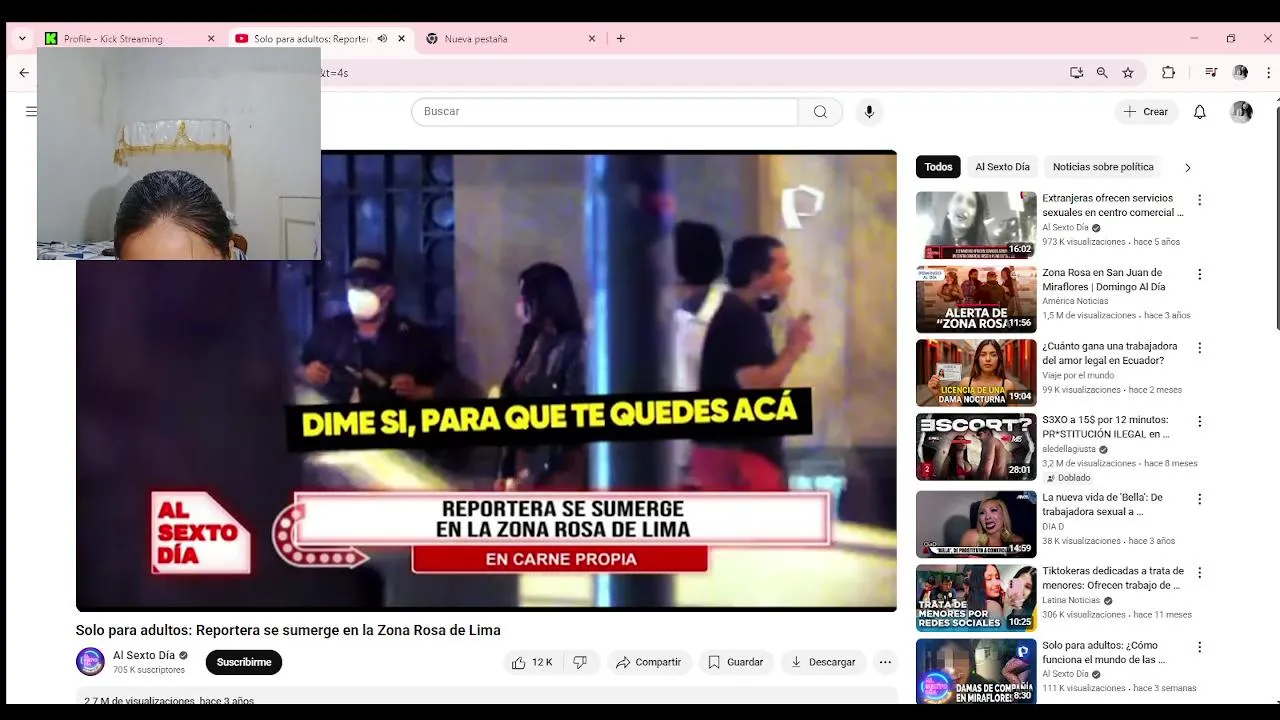Image resolution: width=1280 pixels, height=720 pixels.
Task: Show more filter chips with arrow
Action: click(x=1188, y=167)
